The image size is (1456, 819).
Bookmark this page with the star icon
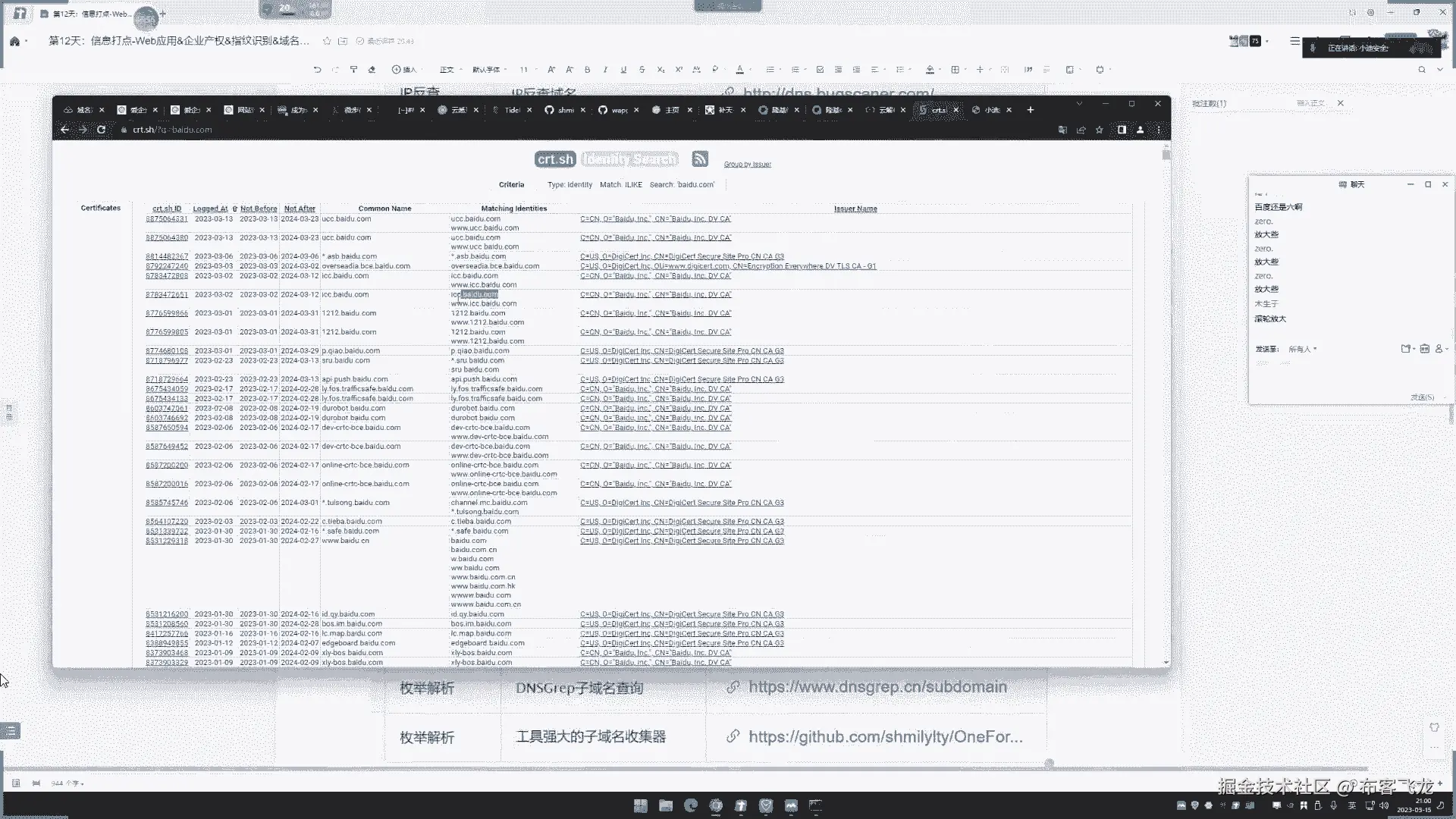[x=1100, y=130]
